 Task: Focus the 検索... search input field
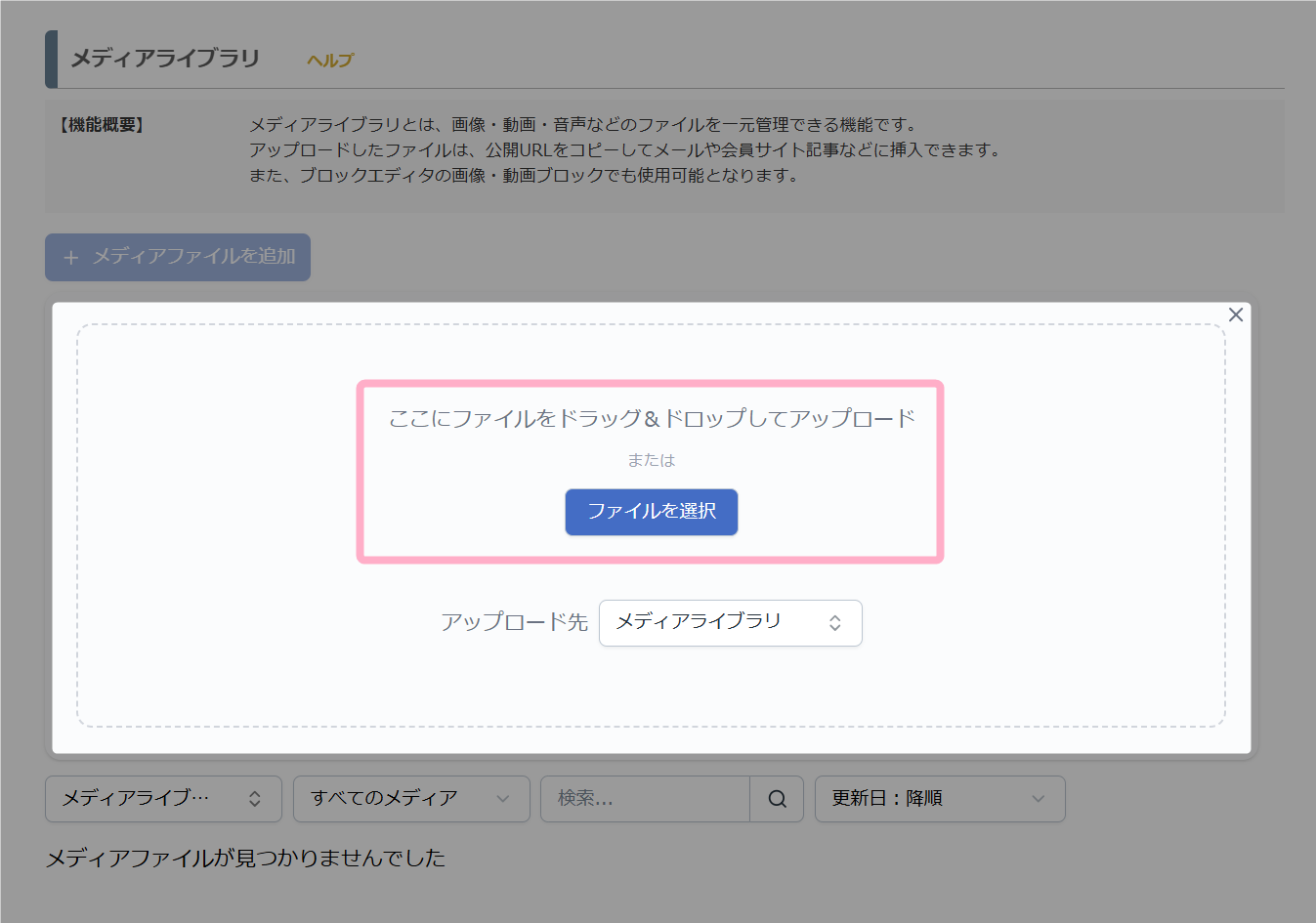pyautogui.click(x=645, y=799)
